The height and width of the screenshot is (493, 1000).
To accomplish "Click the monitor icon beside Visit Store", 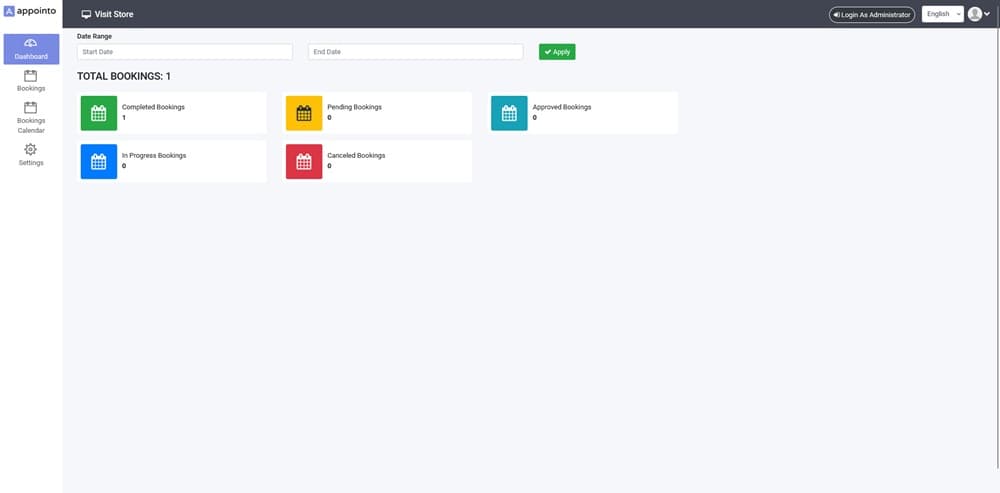I will point(86,15).
